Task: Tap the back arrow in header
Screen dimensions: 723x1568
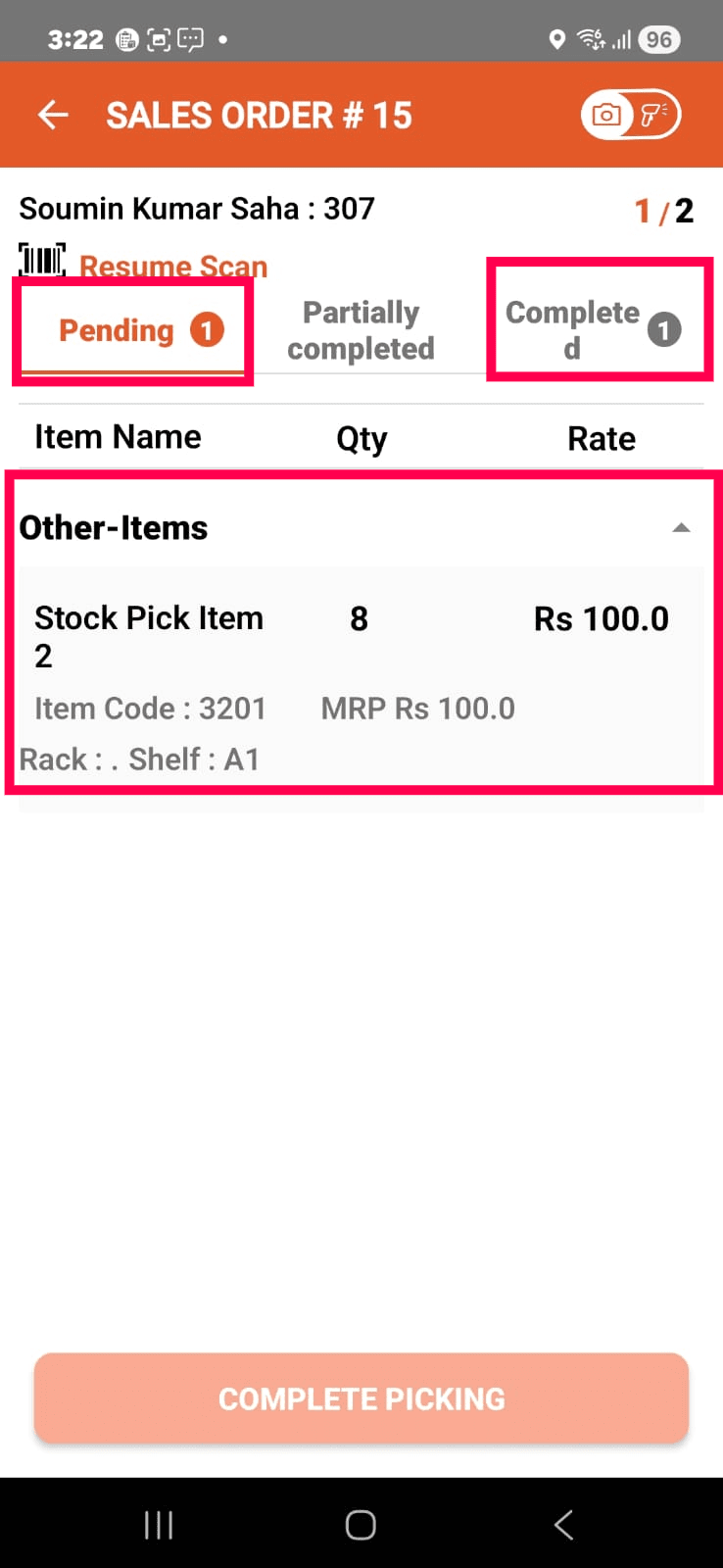Action: (53, 116)
